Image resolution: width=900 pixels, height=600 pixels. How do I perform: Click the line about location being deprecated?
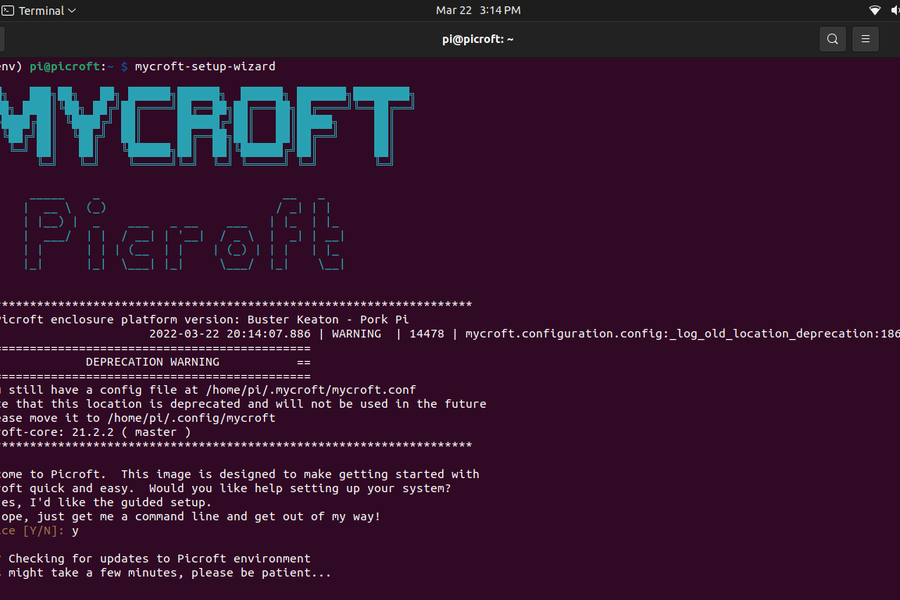pos(243,404)
